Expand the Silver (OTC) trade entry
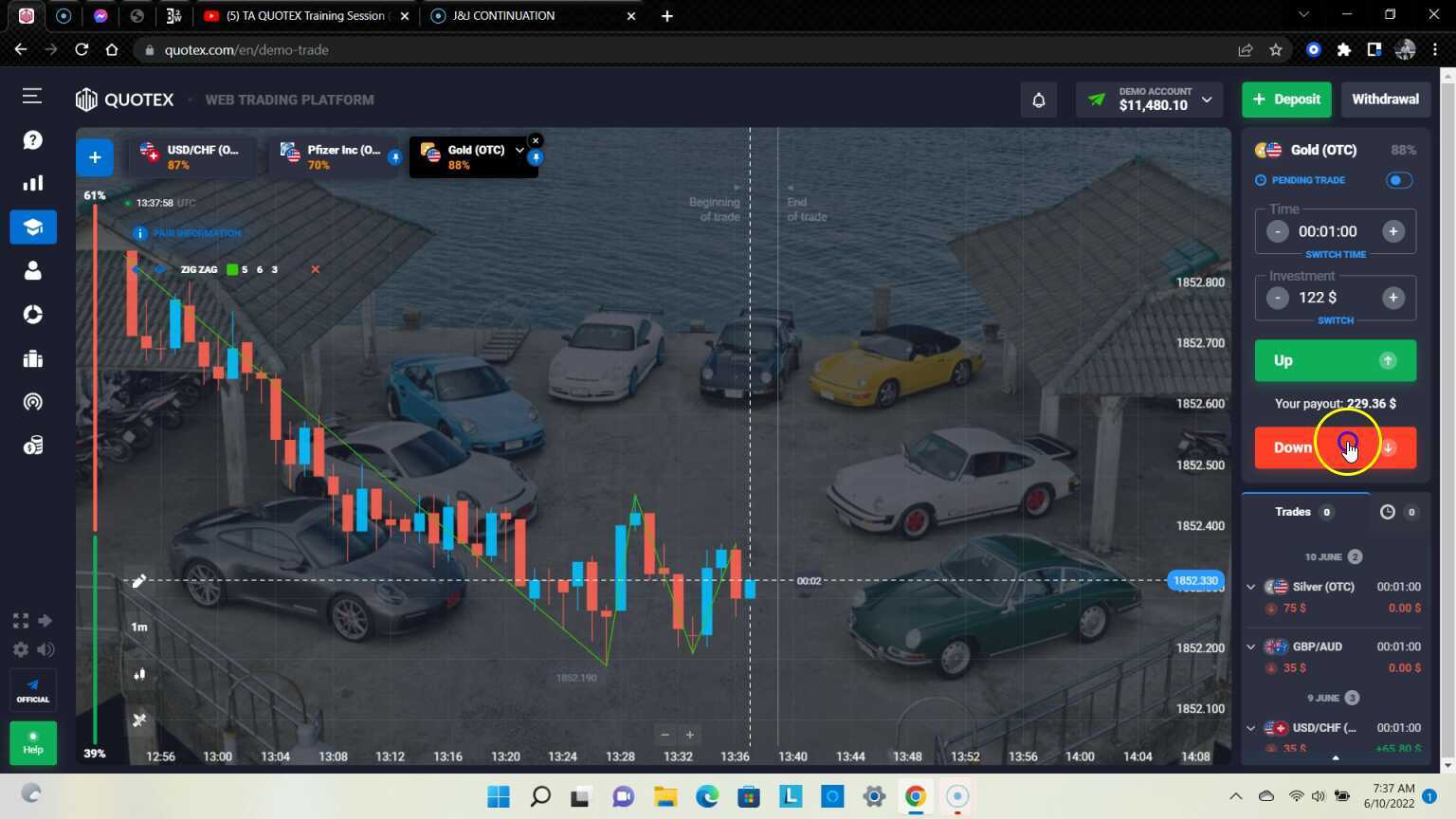The height and width of the screenshot is (819, 1456). click(x=1251, y=587)
